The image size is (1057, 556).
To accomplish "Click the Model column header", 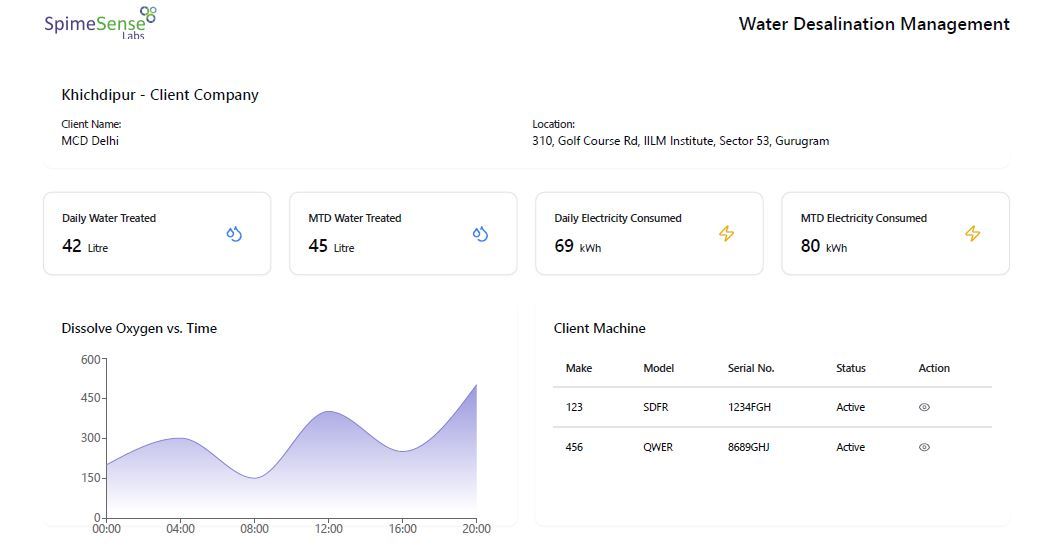I will point(658,368).
